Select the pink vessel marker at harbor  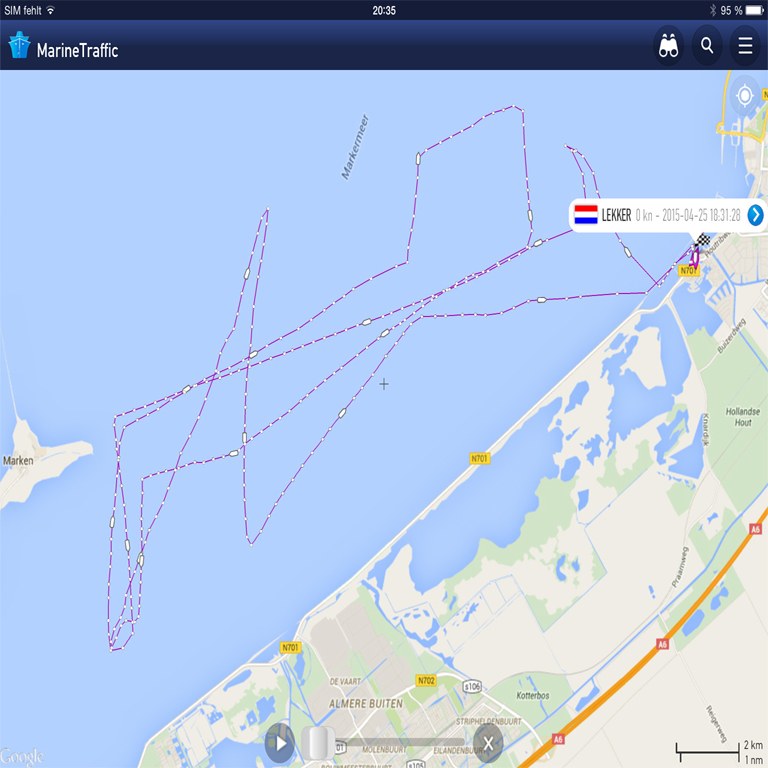695,257
